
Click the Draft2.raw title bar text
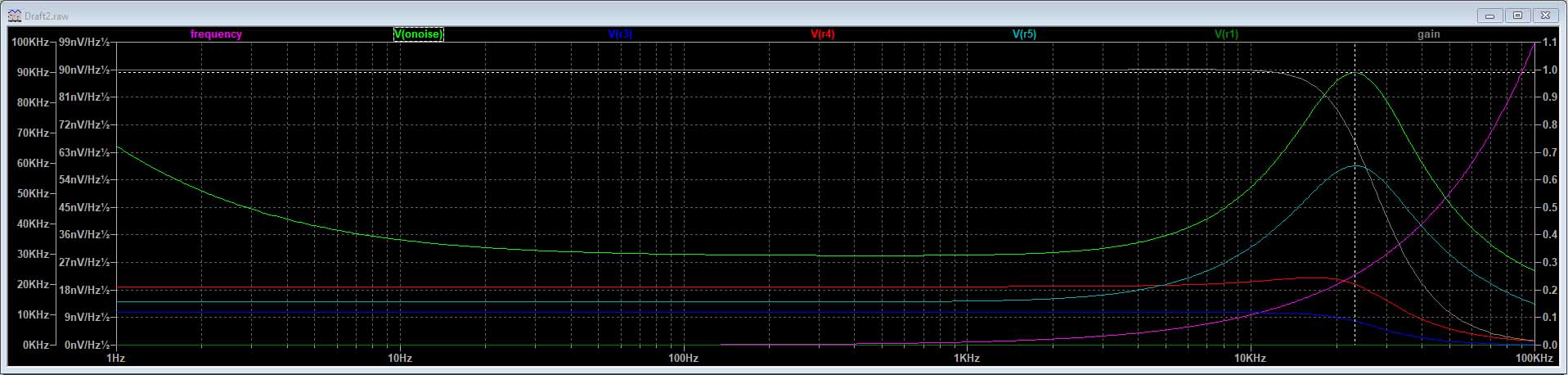point(47,16)
